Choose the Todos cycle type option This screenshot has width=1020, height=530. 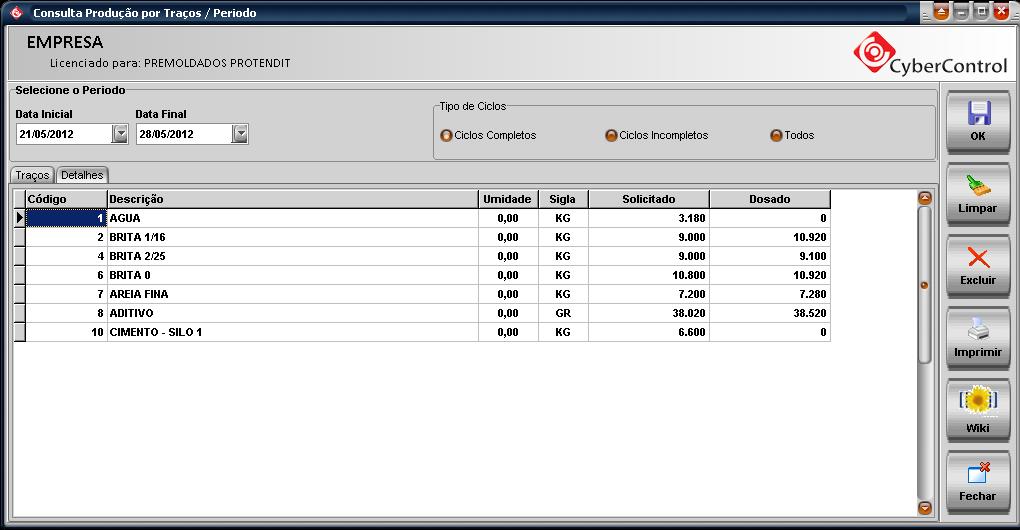tap(776, 136)
